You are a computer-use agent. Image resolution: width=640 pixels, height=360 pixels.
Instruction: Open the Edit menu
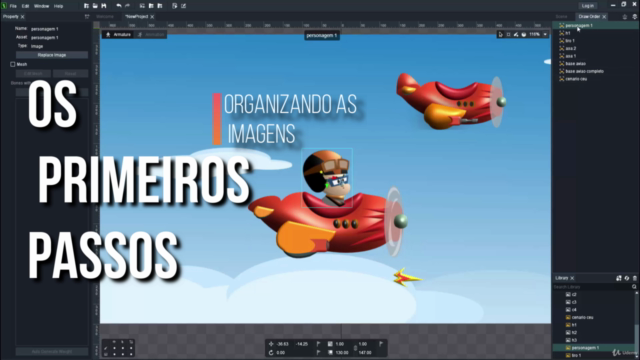click(x=25, y=6)
